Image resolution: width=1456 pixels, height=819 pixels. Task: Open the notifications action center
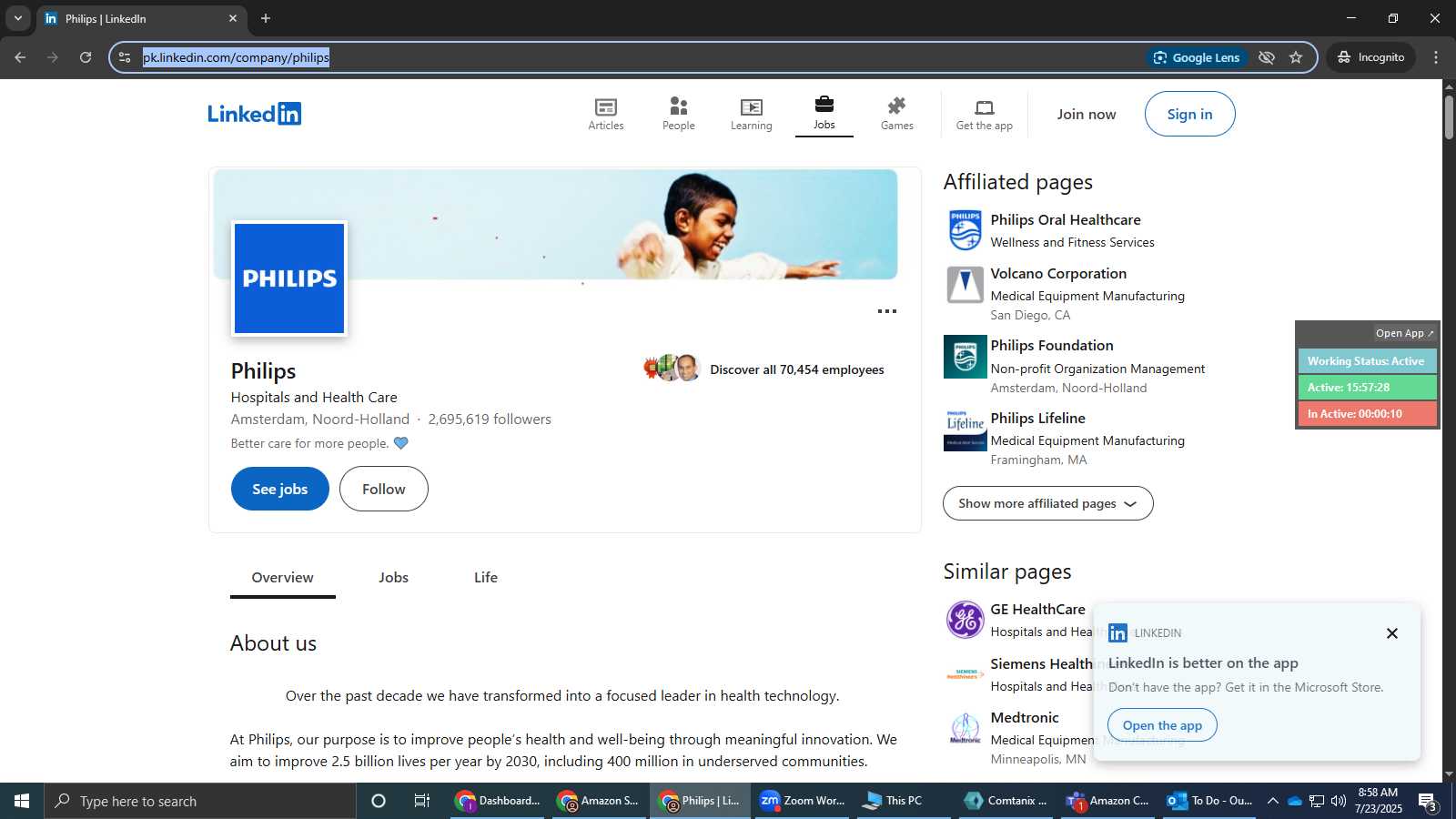[1427, 801]
